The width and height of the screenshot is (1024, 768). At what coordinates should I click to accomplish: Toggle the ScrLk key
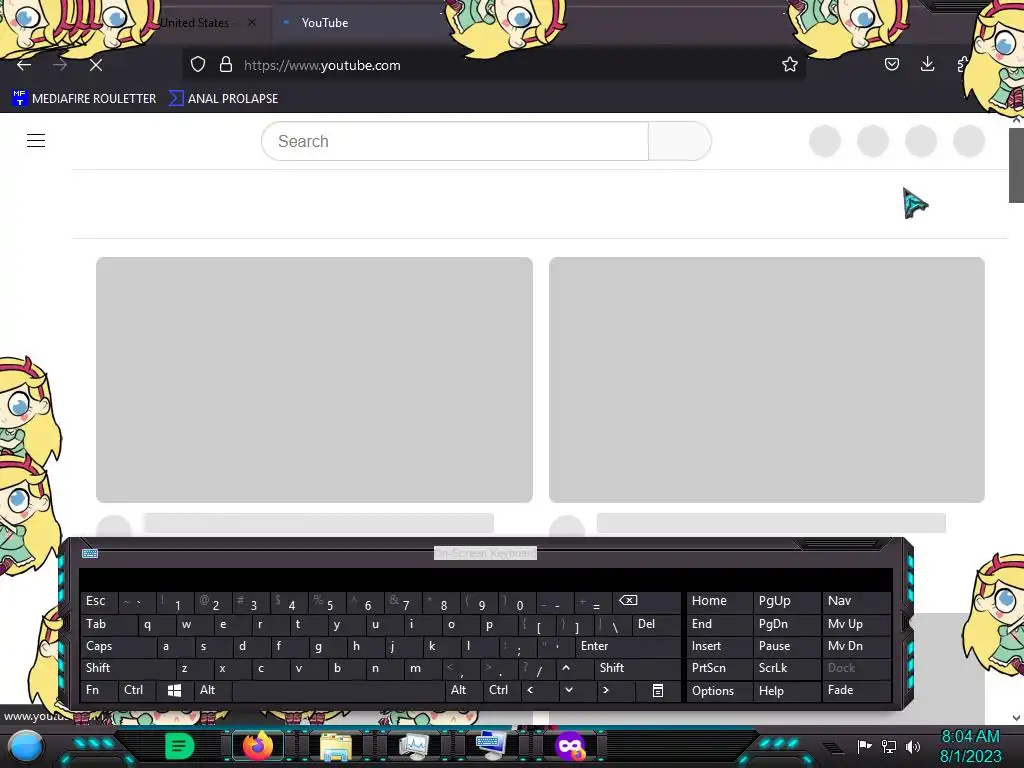786,668
